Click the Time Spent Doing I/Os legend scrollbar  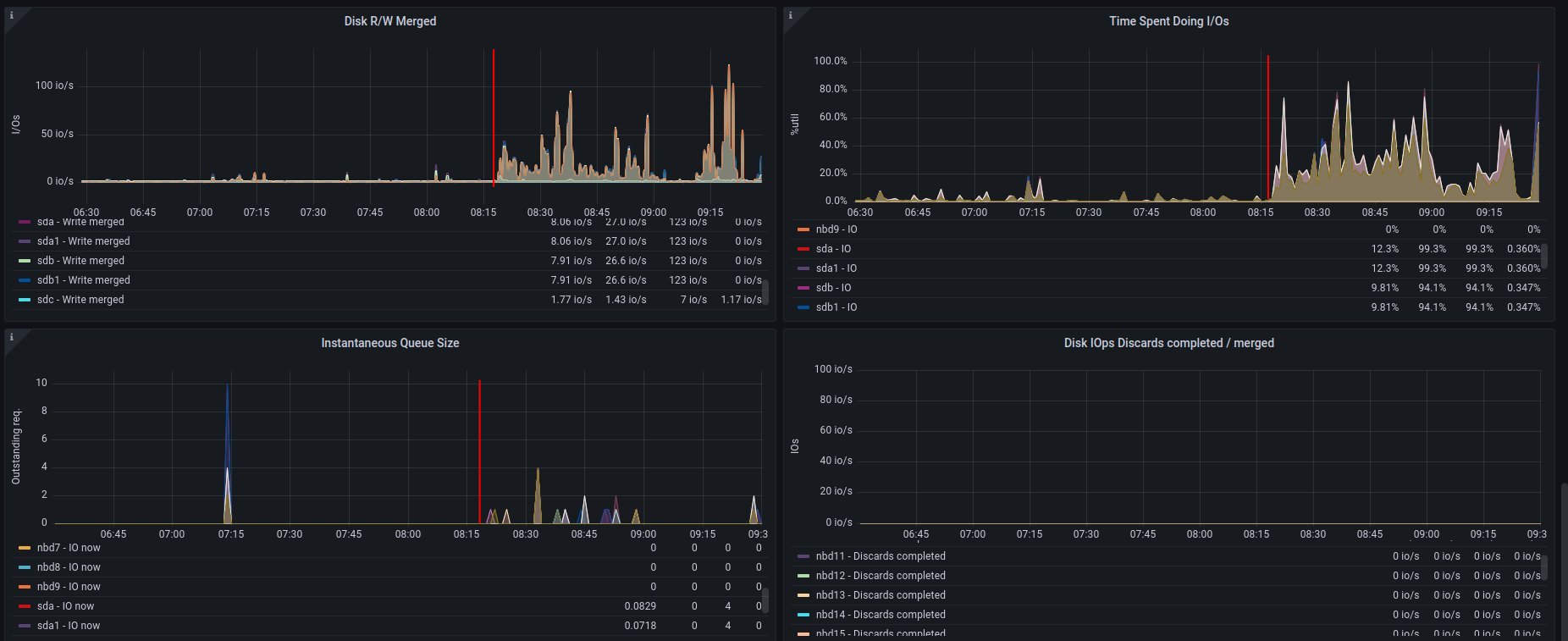tap(1544, 256)
